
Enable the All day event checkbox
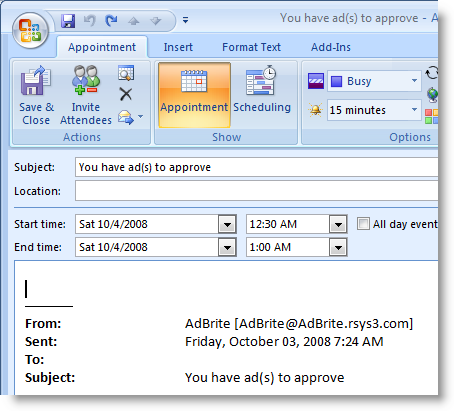[x=363, y=224]
